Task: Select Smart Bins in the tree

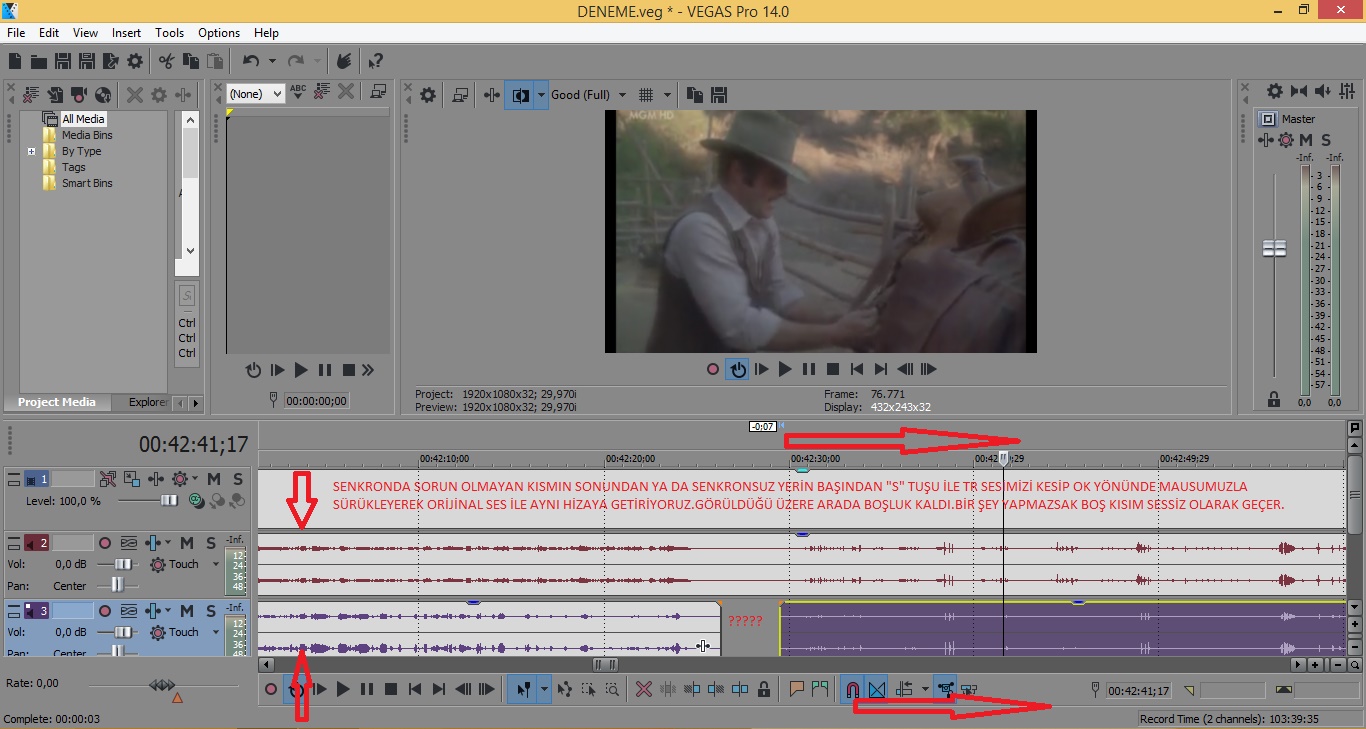Action: (87, 183)
